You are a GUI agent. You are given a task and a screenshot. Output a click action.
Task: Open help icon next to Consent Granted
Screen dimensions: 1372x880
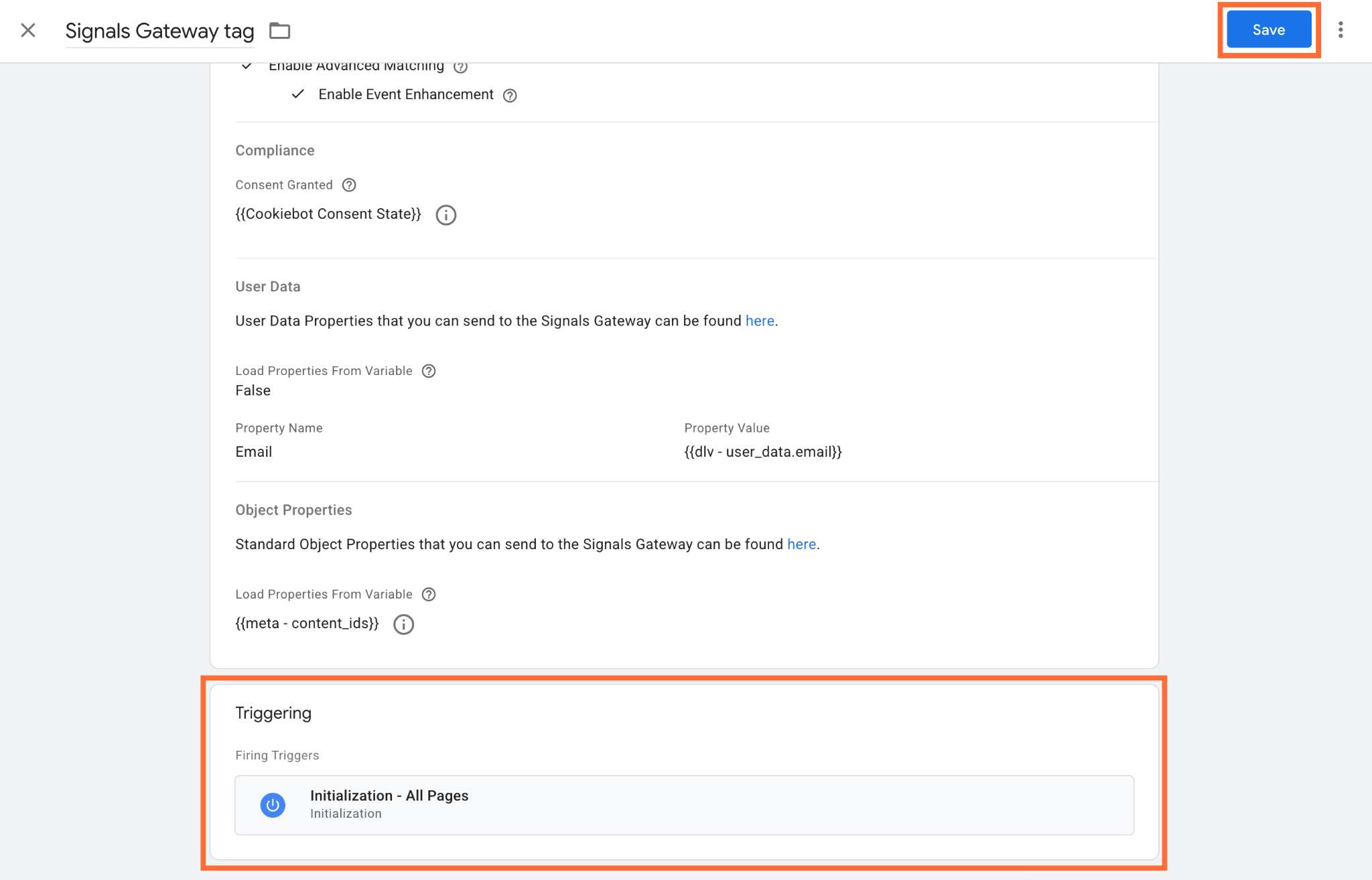pyautogui.click(x=349, y=185)
